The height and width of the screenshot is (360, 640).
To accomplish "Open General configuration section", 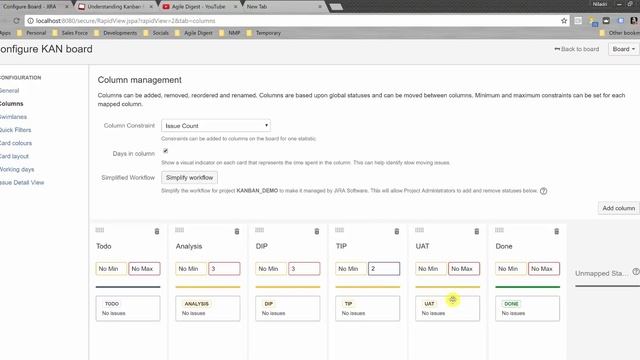I will tap(9, 91).
